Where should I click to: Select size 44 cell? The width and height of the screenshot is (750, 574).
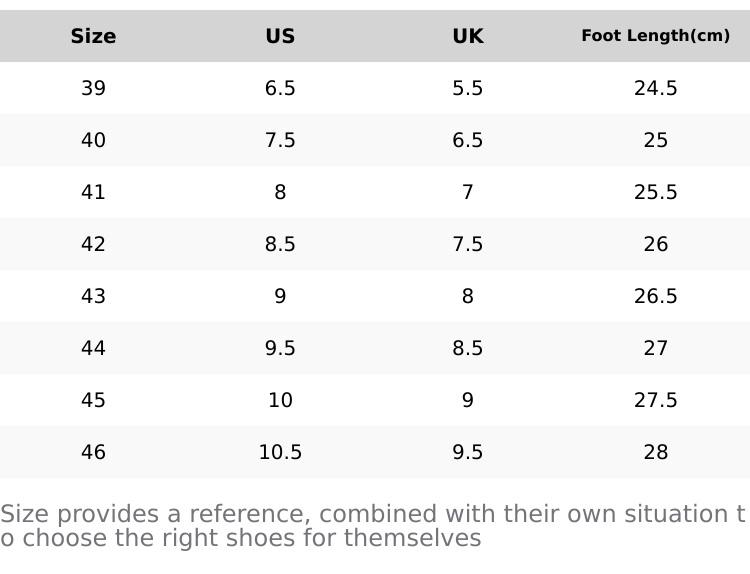[x=93, y=348]
